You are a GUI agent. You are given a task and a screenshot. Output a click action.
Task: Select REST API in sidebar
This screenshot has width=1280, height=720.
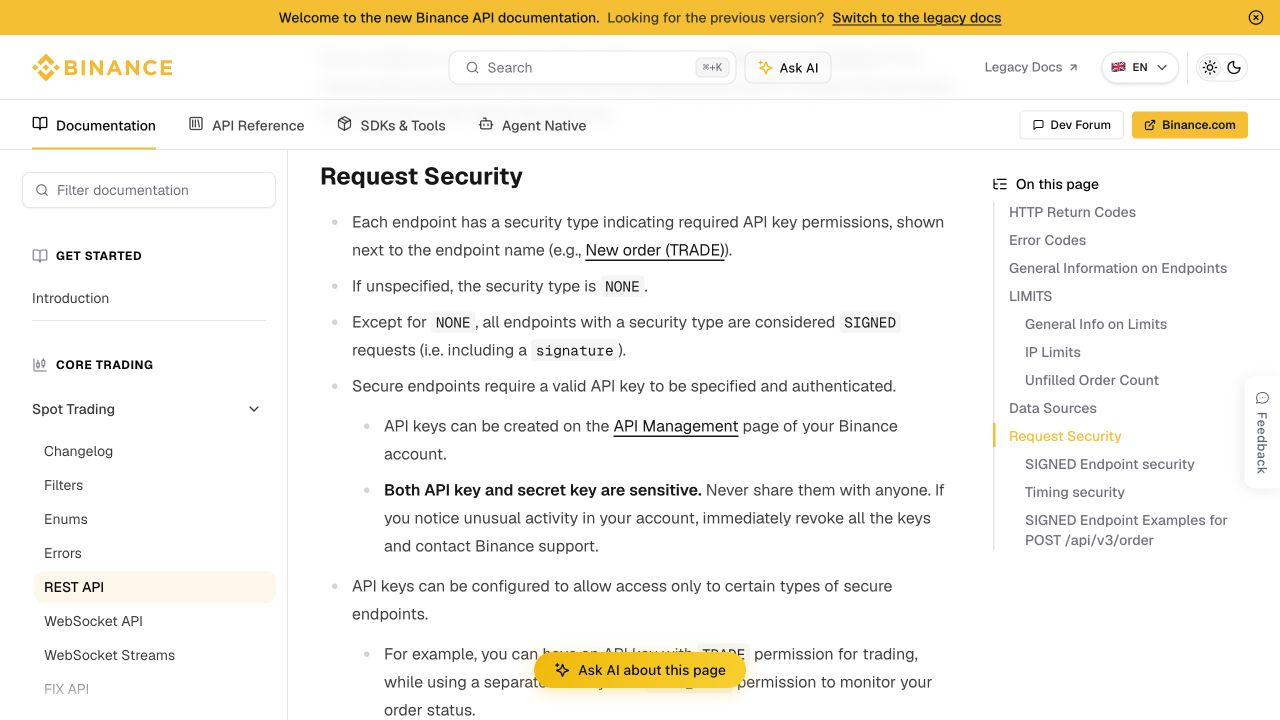point(155,587)
